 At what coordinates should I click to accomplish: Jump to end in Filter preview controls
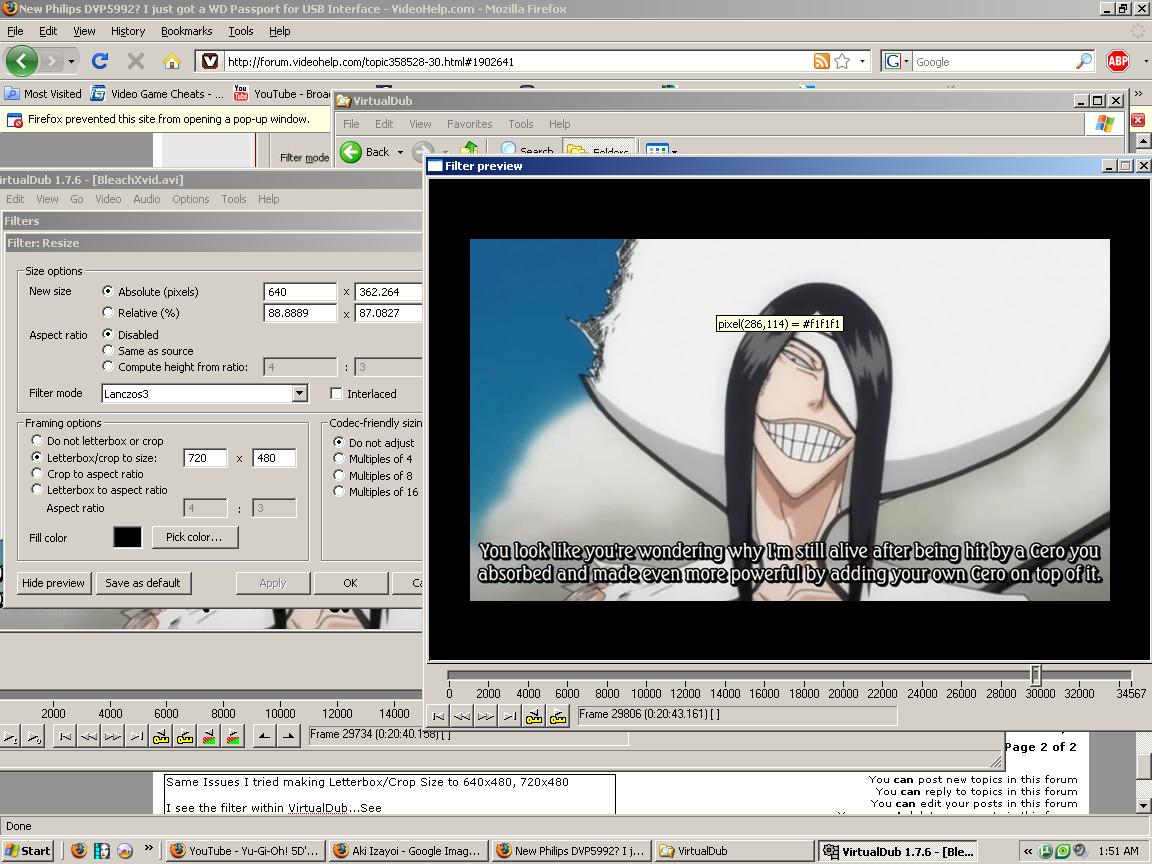510,716
